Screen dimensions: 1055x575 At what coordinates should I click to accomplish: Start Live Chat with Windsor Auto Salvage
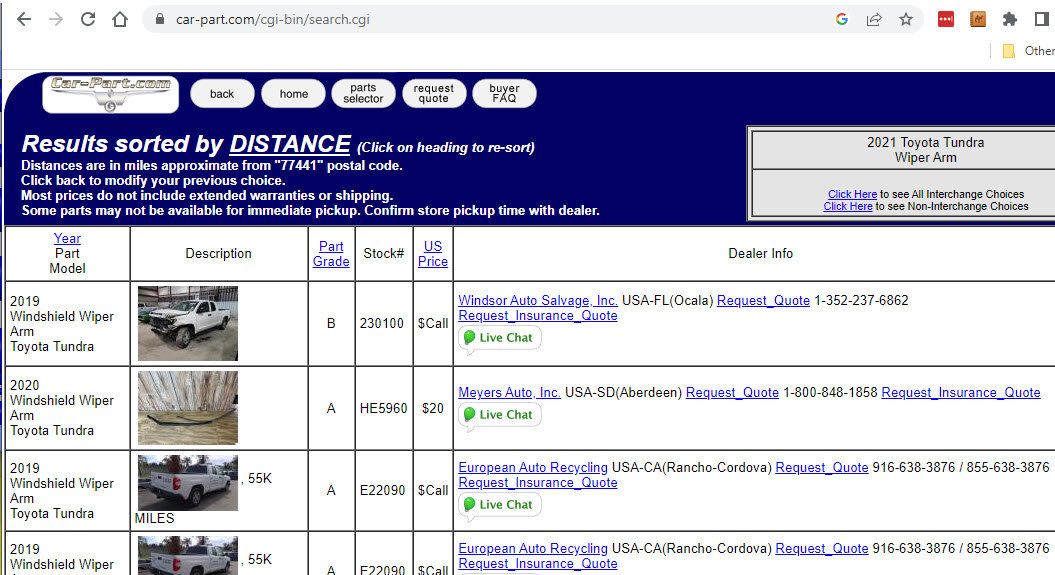coord(500,338)
